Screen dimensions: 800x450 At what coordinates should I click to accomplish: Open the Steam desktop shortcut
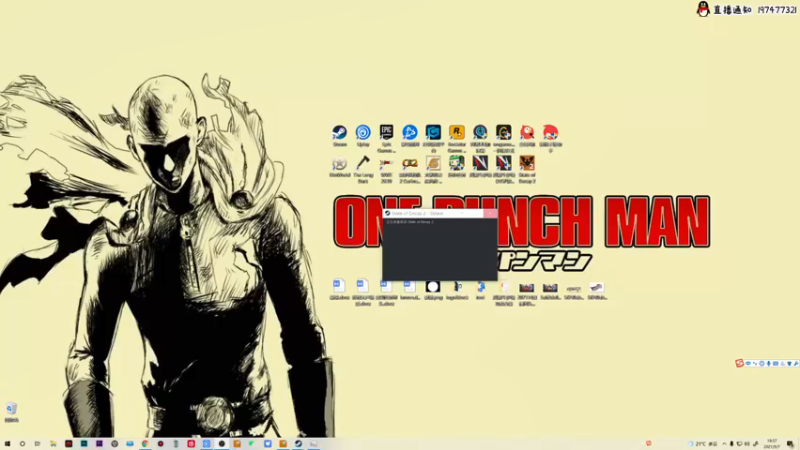point(339,135)
